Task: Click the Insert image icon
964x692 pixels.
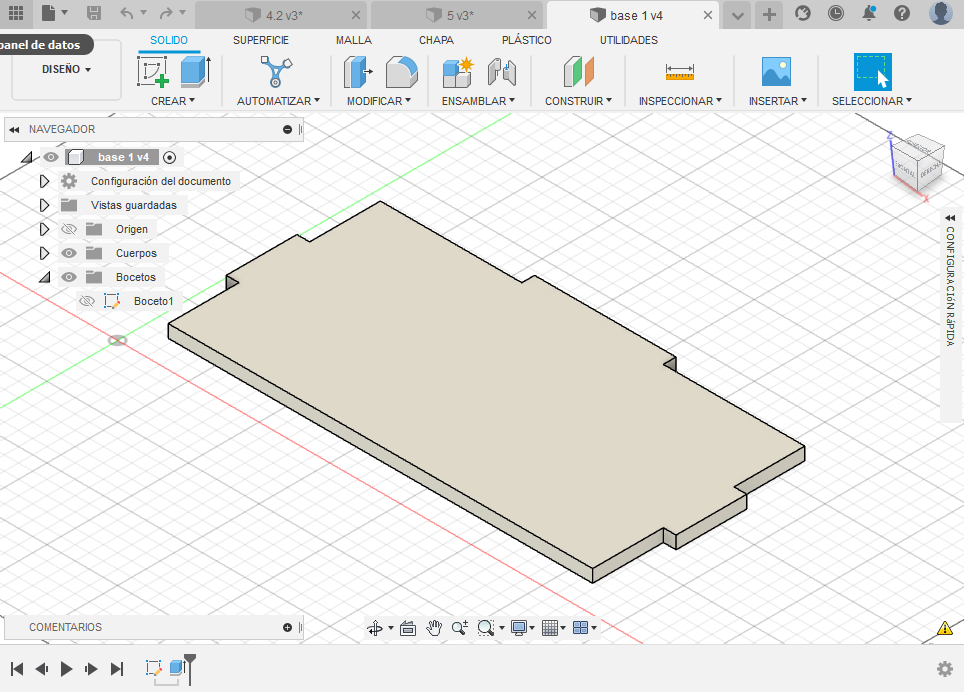Action: [776, 71]
